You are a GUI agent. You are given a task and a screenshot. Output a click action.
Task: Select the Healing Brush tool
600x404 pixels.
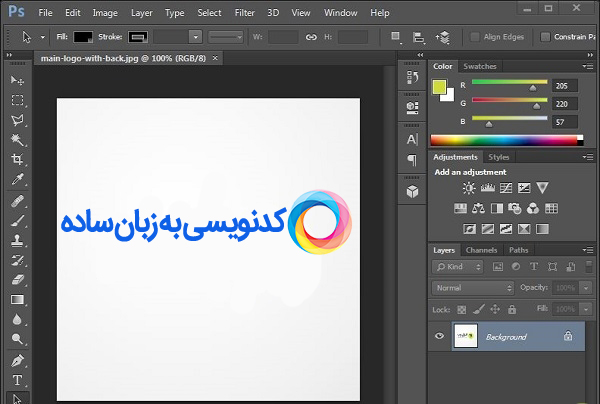click(x=17, y=201)
